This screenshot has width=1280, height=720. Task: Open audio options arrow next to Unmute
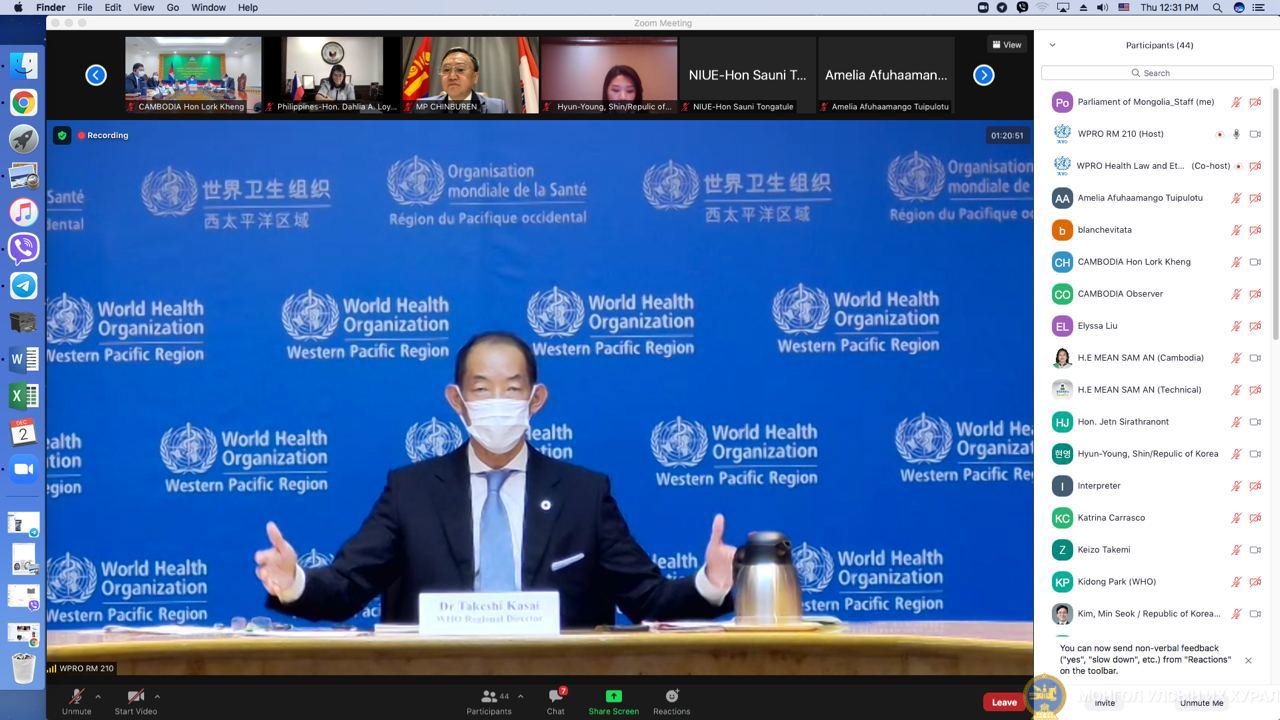pyautogui.click(x=97, y=696)
